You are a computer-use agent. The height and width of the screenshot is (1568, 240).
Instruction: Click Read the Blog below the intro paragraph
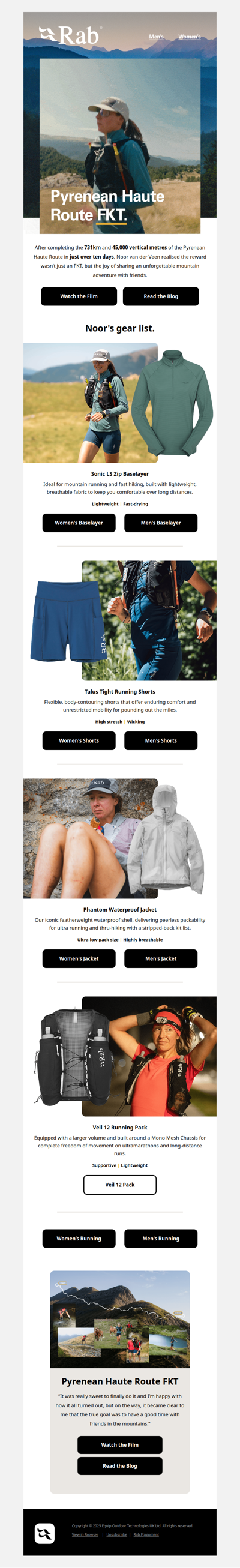click(161, 296)
